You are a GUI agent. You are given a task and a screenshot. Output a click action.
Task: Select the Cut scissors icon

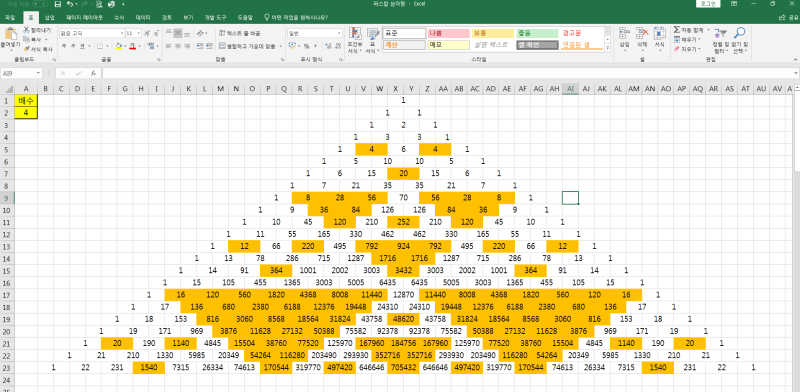click(26, 31)
